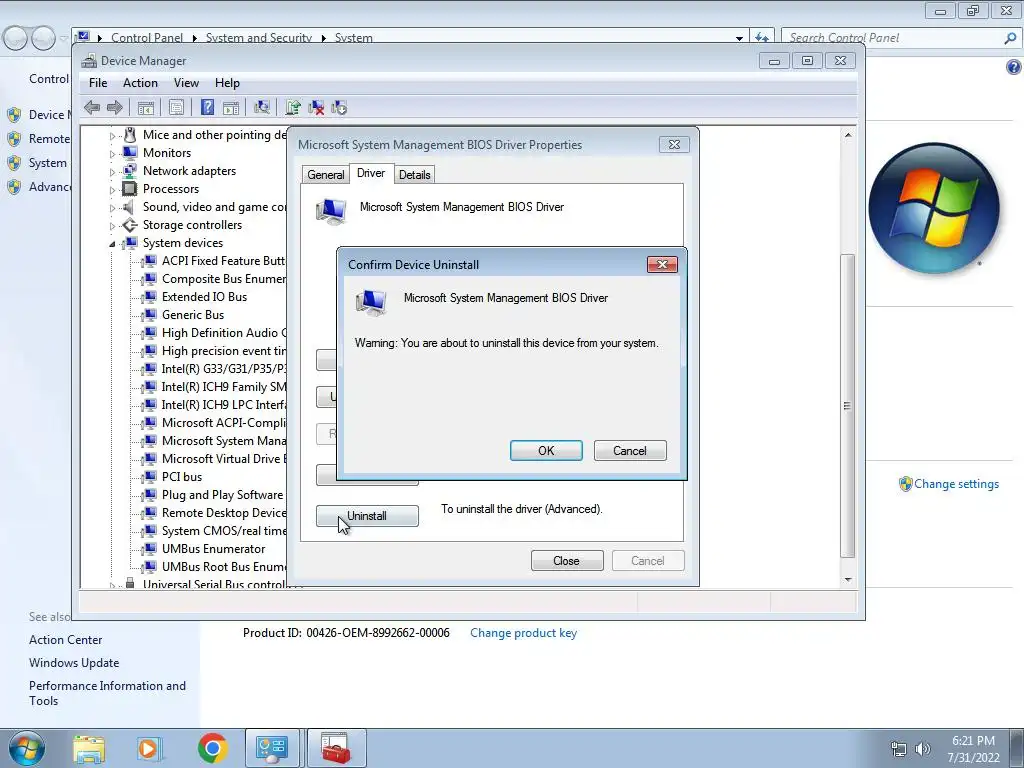This screenshot has height=768, width=1024.
Task: Open the Properties toolbar icon in Device Manager
Action: (176, 107)
